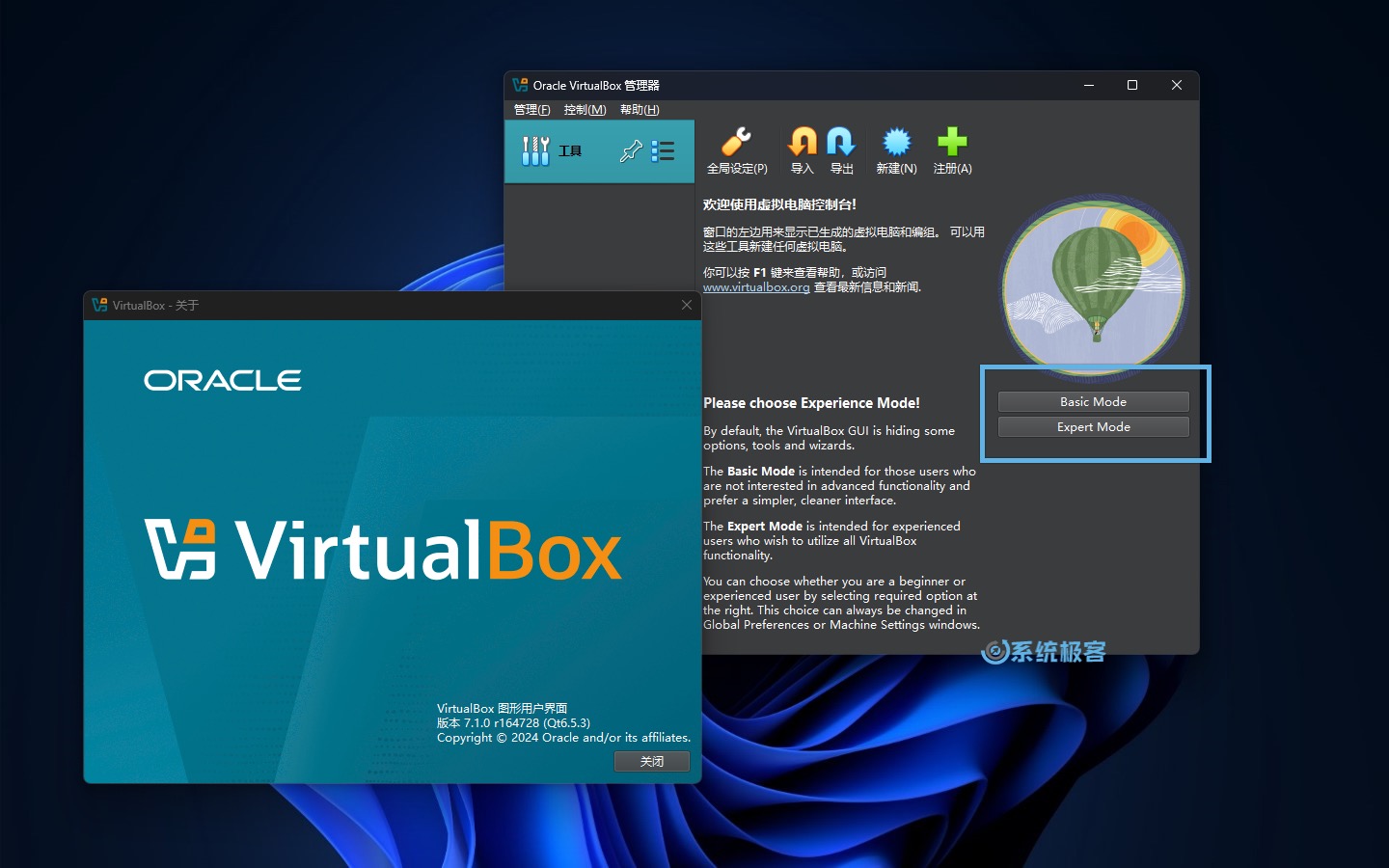Maximize the Oracle VirtualBox manager window
Image resolution: width=1389 pixels, height=868 pixels.
(1132, 85)
